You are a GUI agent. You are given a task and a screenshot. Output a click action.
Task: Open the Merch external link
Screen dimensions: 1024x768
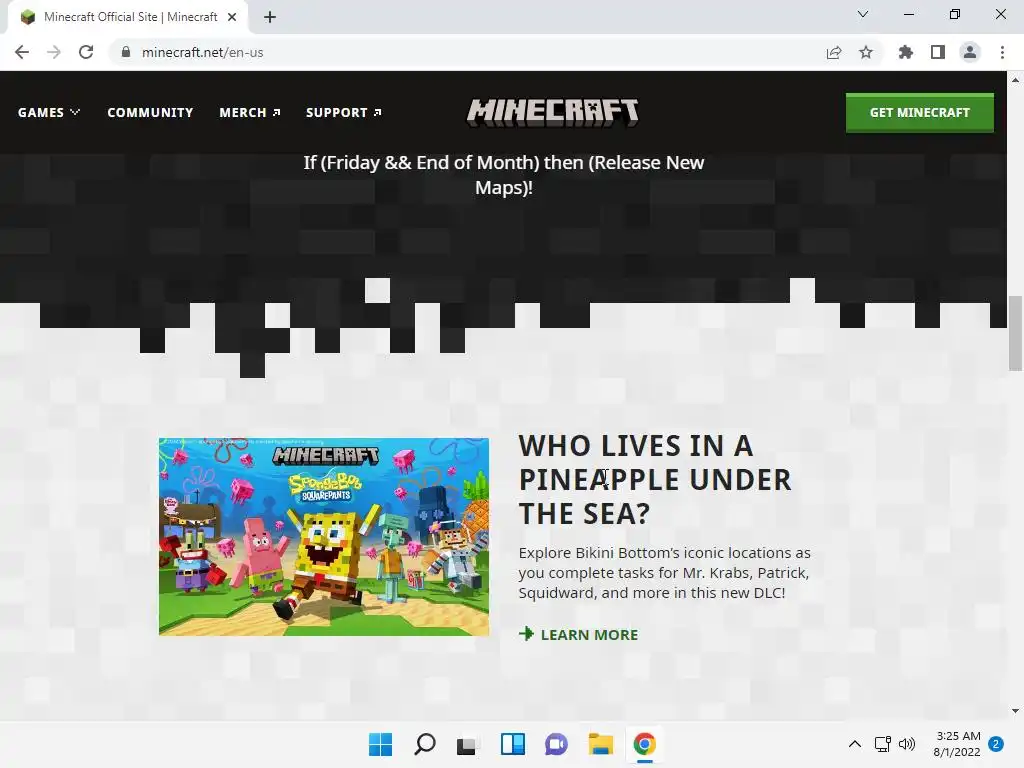point(250,112)
